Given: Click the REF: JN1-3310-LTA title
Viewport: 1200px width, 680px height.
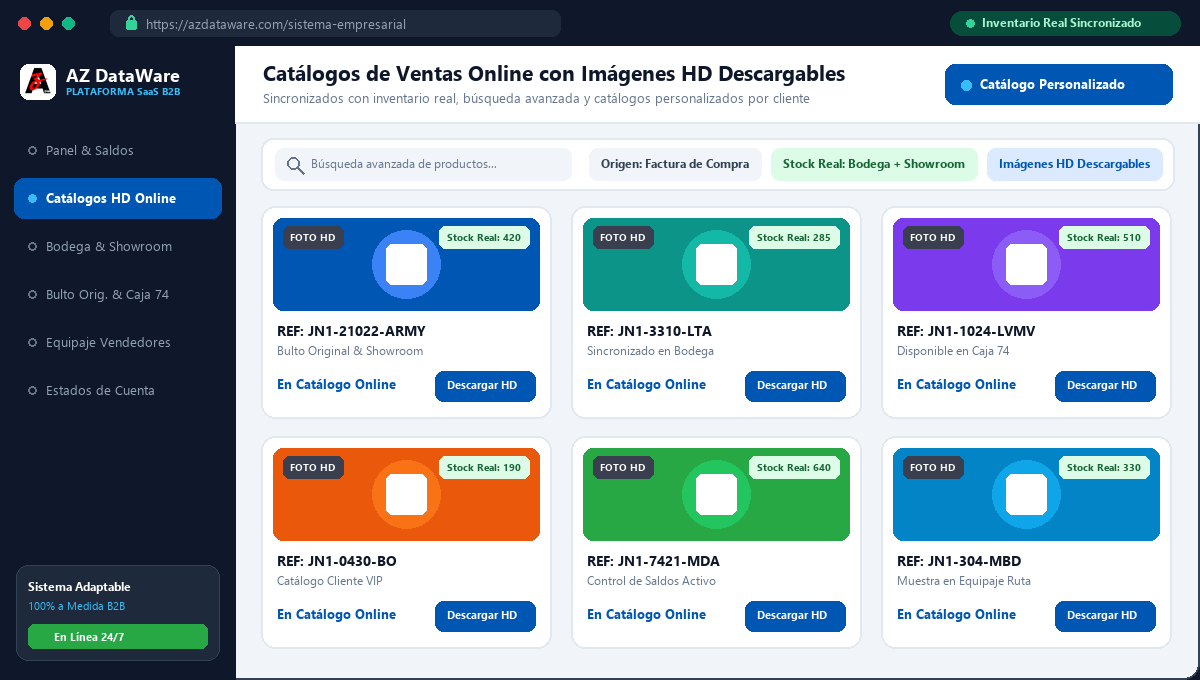Looking at the screenshot, I should (x=649, y=331).
